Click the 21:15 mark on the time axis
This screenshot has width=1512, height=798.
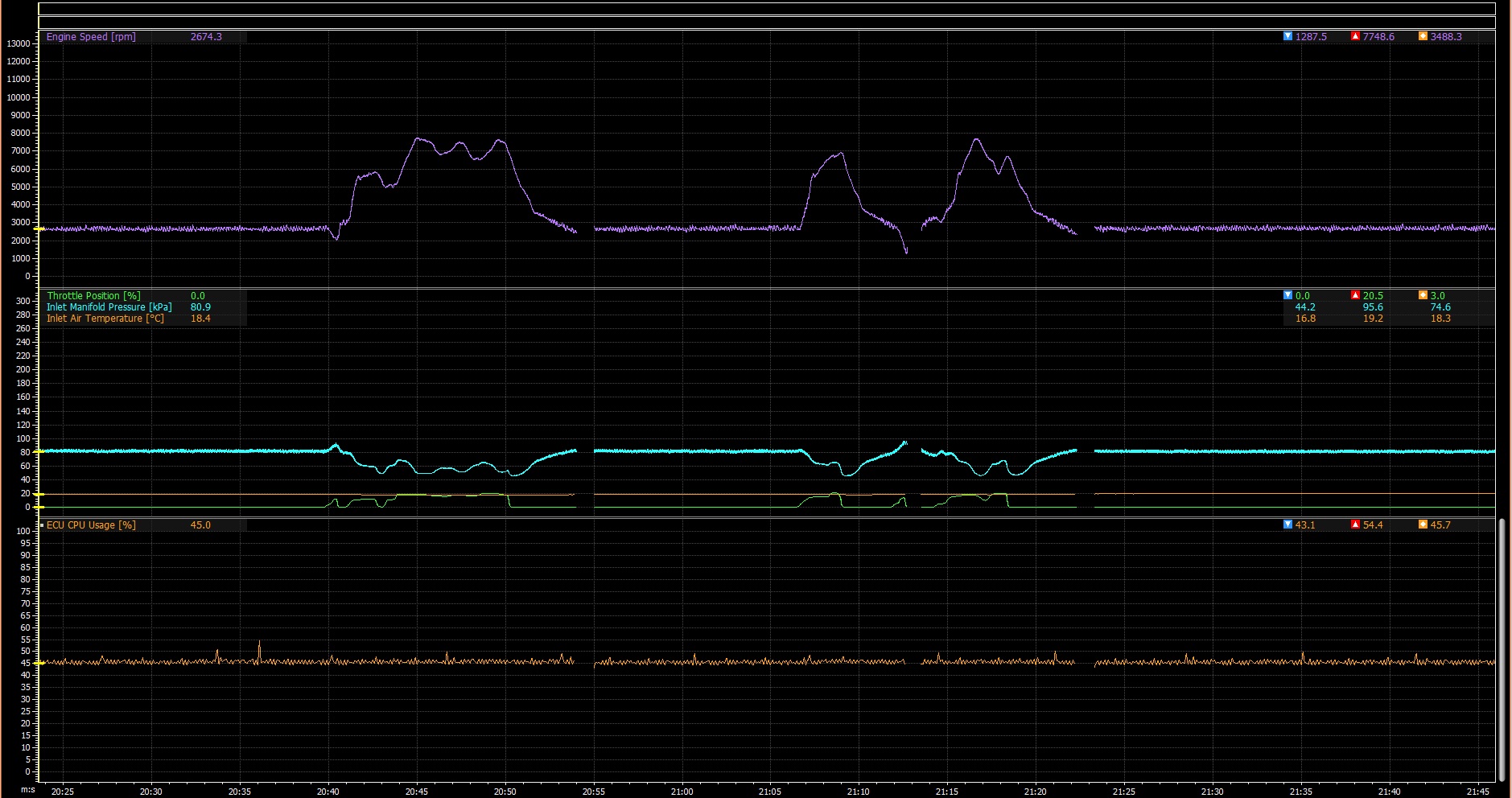[x=947, y=792]
